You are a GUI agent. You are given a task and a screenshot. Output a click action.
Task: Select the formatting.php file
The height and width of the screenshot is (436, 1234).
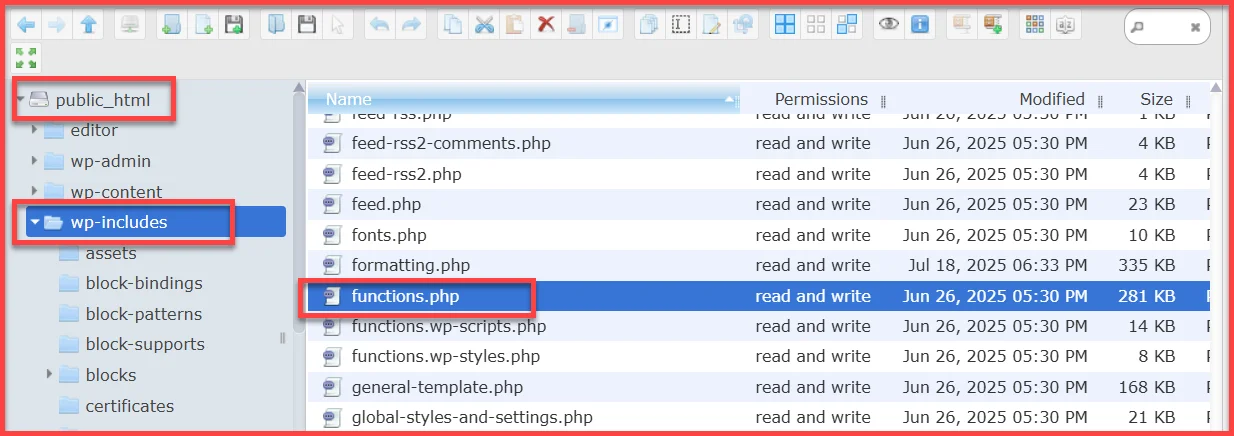pos(410,265)
